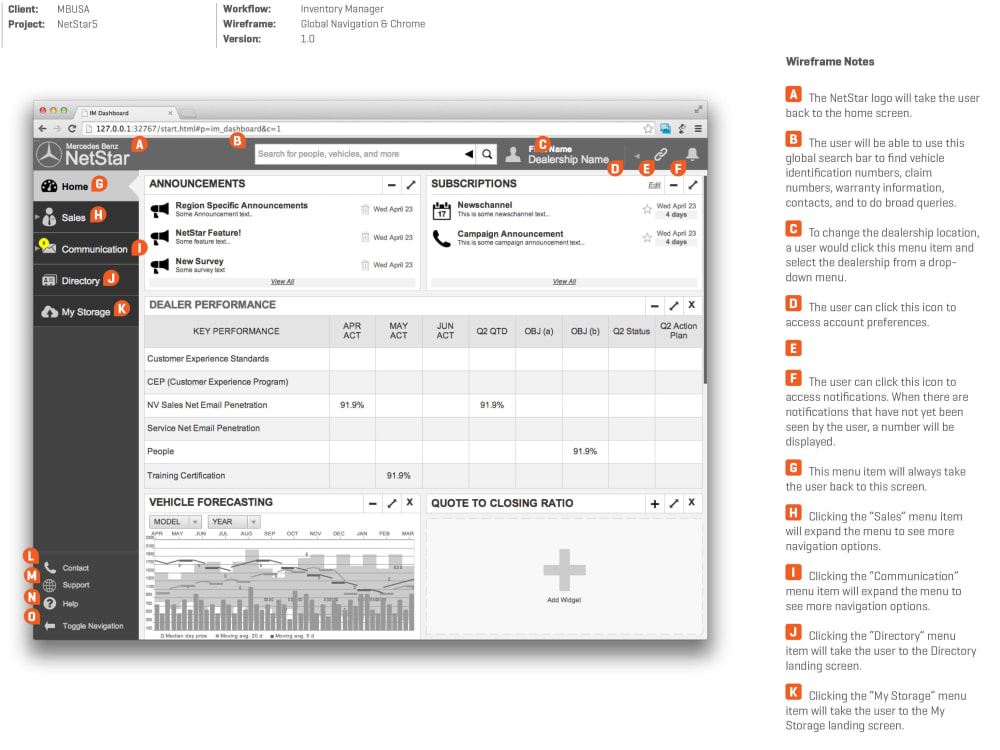This screenshot has width=1000, height=750.
Task: Open My Storage in the sidebar
Action: tap(85, 312)
